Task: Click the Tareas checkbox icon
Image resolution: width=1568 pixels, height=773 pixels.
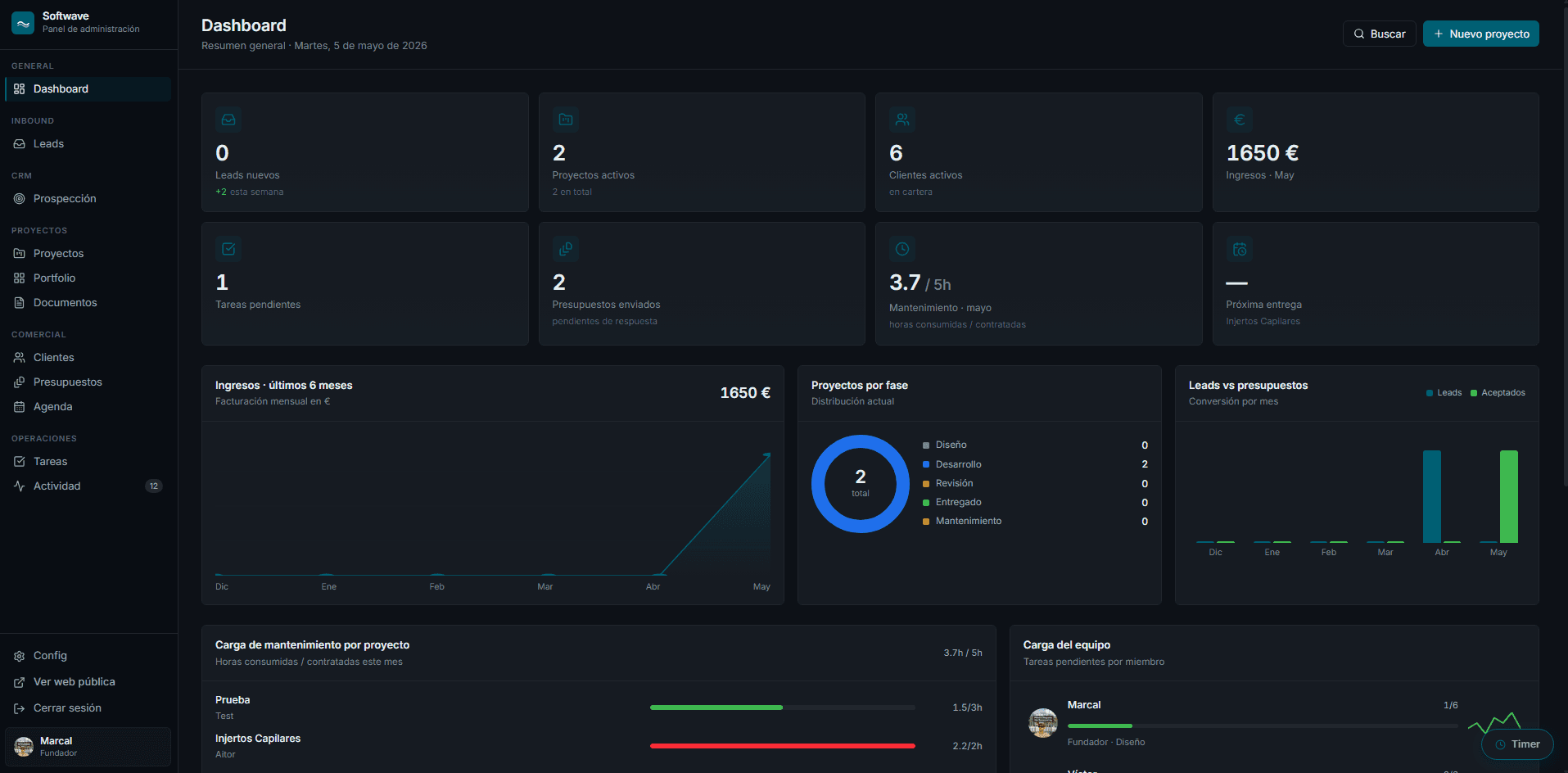Action: pyautogui.click(x=20, y=462)
